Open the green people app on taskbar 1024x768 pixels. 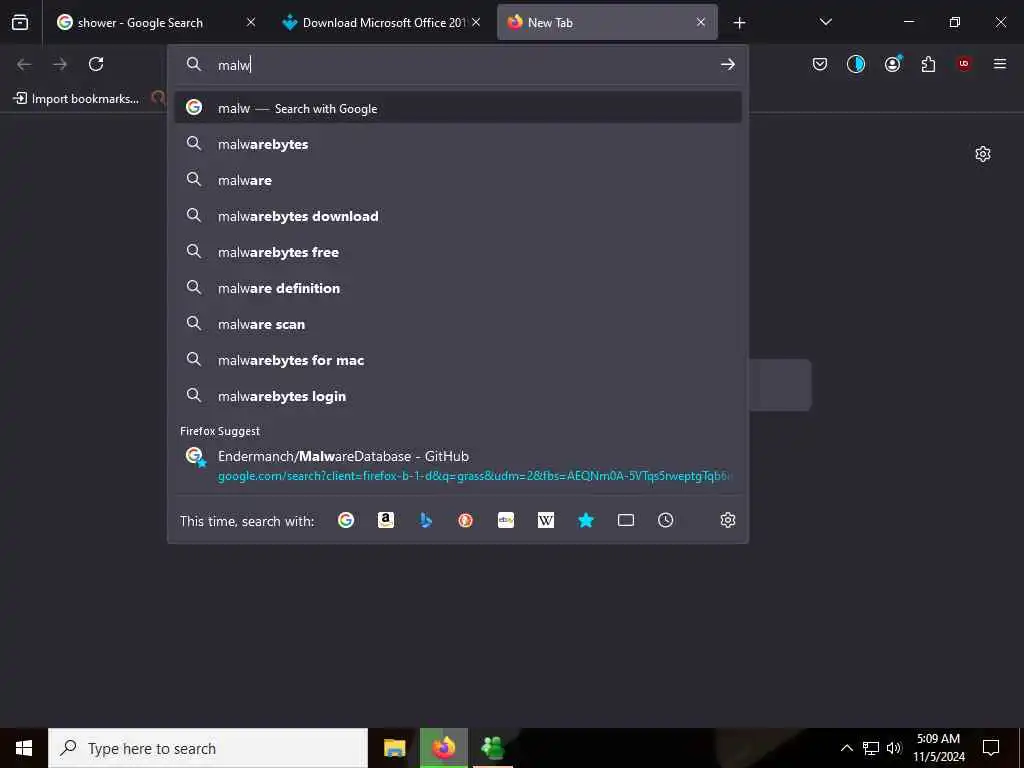[492, 748]
